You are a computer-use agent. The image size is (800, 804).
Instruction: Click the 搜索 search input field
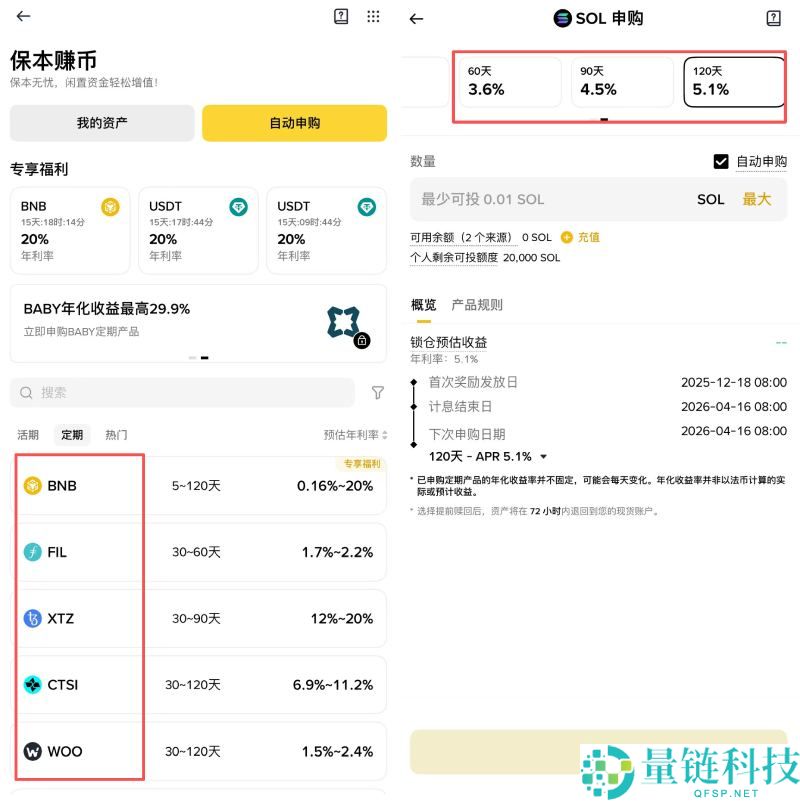(180, 394)
